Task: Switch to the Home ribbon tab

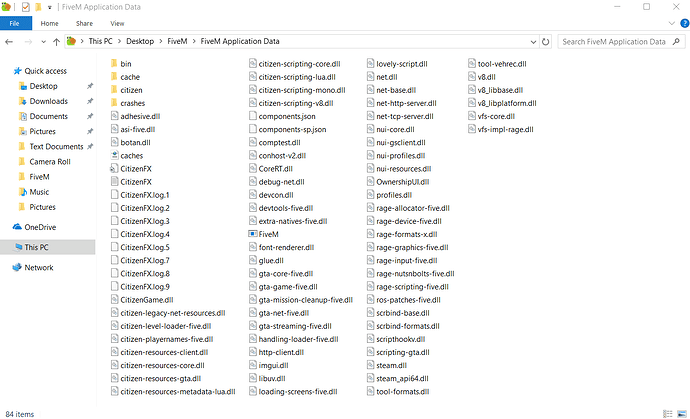Action: click(49, 23)
